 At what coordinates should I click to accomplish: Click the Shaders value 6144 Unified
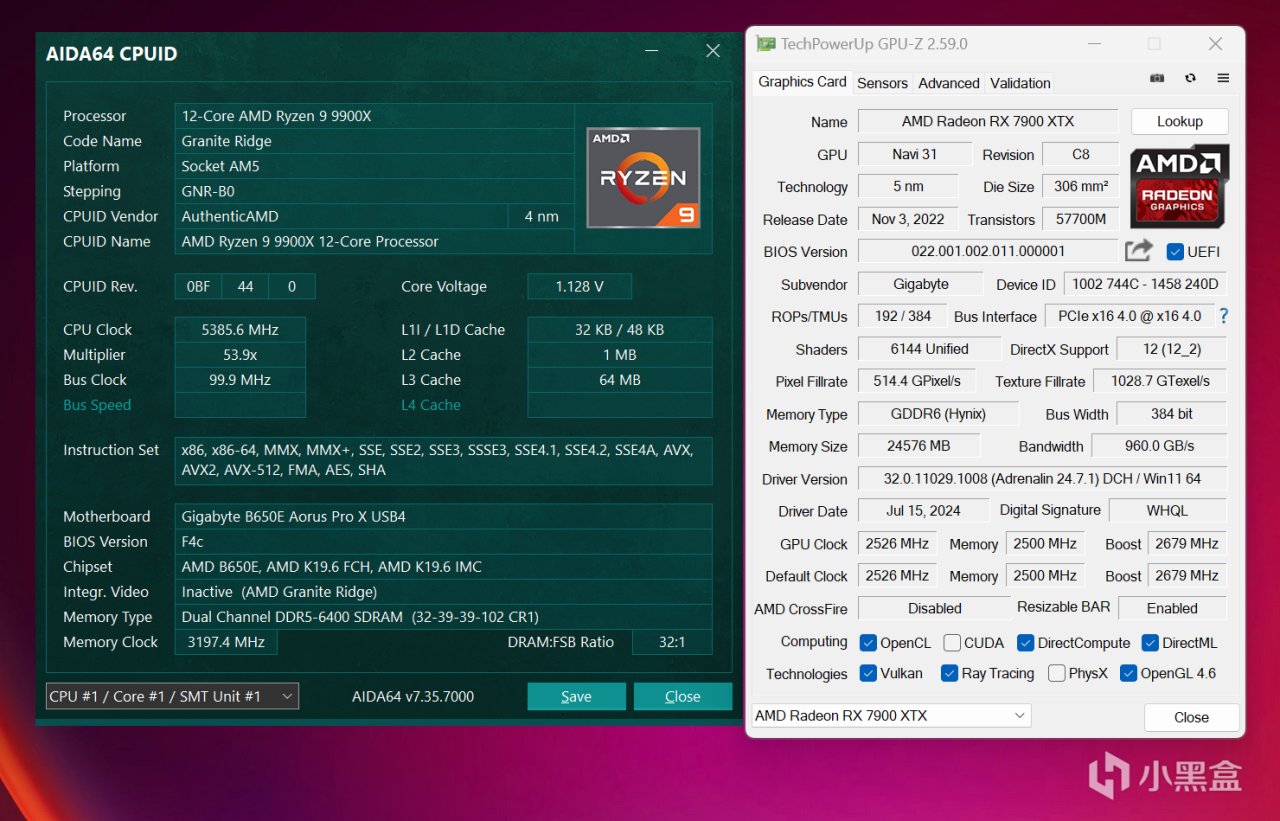click(x=929, y=349)
